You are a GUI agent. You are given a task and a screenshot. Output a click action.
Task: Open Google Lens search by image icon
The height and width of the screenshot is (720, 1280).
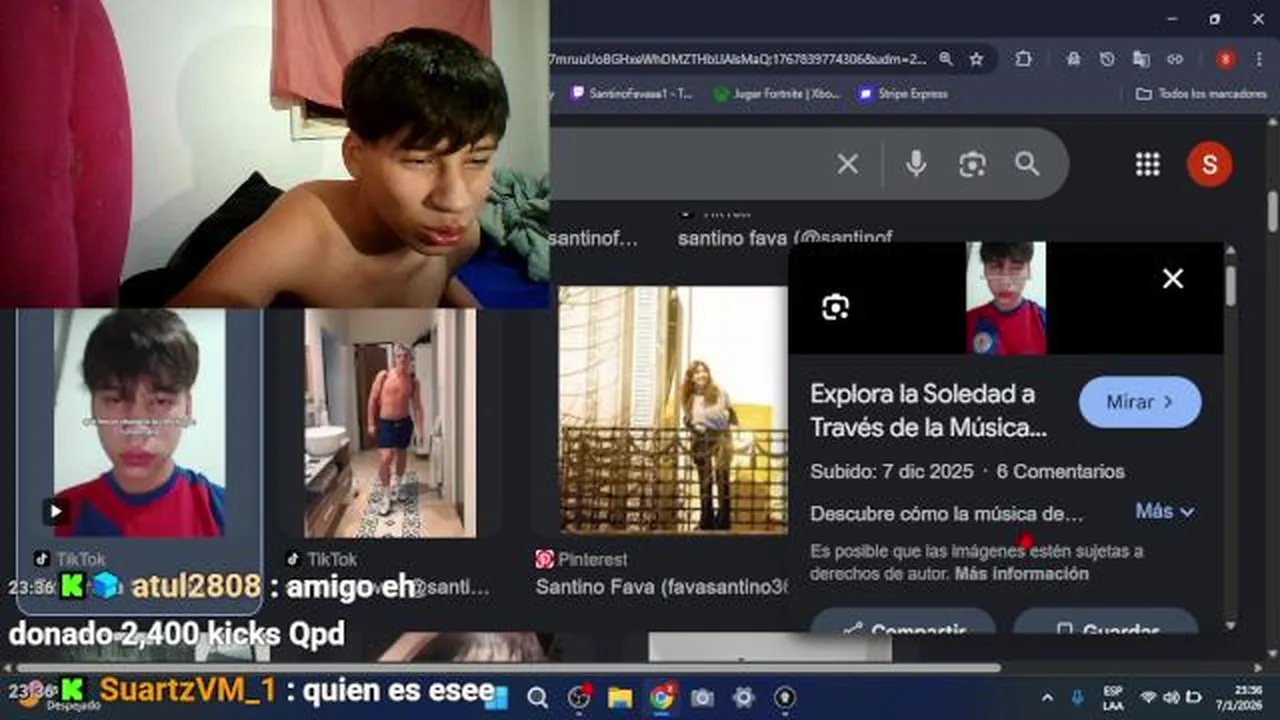pyautogui.click(x=972, y=164)
